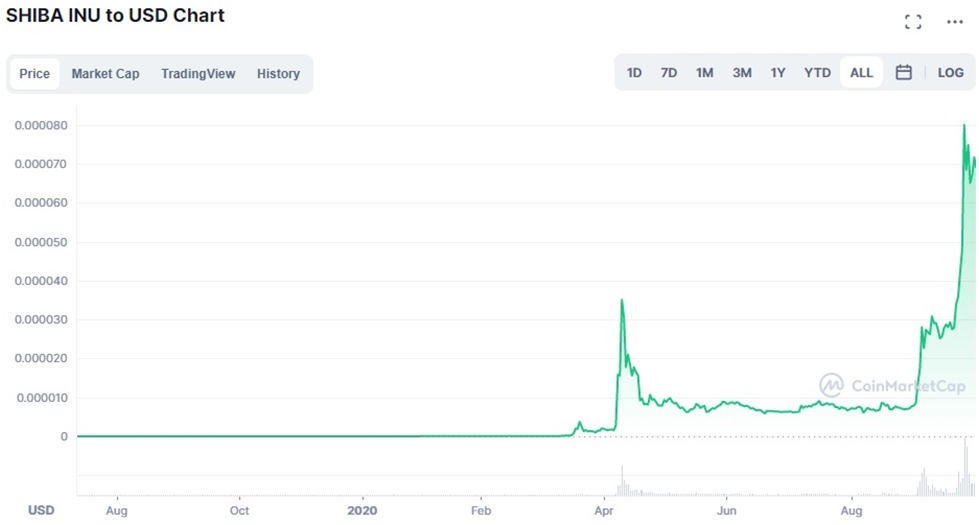979x525 pixels.
Task: Click the 2020 label on time axis
Action: 362,511
